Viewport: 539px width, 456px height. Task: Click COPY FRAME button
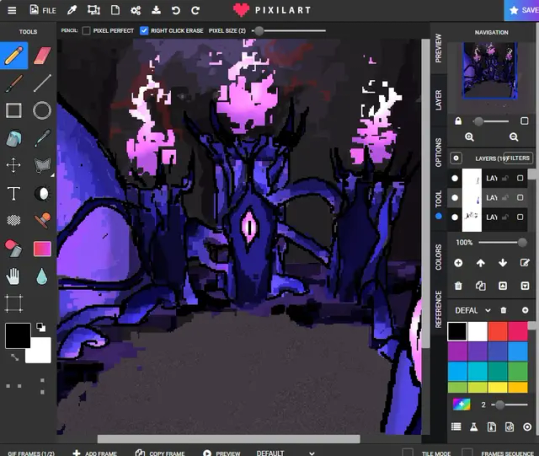tap(160, 453)
